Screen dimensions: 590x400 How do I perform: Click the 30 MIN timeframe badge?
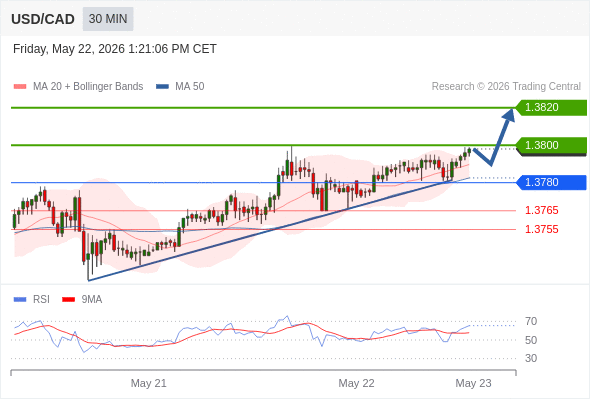tap(108, 19)
